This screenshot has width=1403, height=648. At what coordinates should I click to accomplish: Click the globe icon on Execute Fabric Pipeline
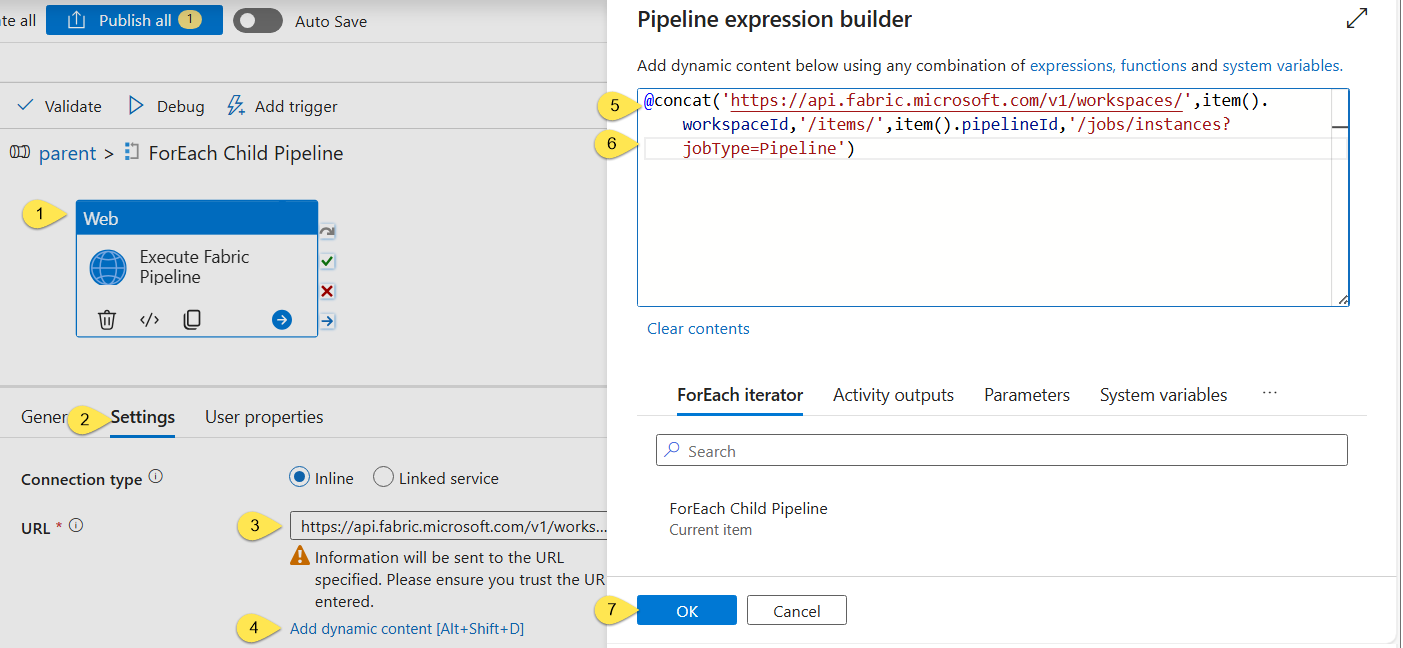[x=108, y=268]
